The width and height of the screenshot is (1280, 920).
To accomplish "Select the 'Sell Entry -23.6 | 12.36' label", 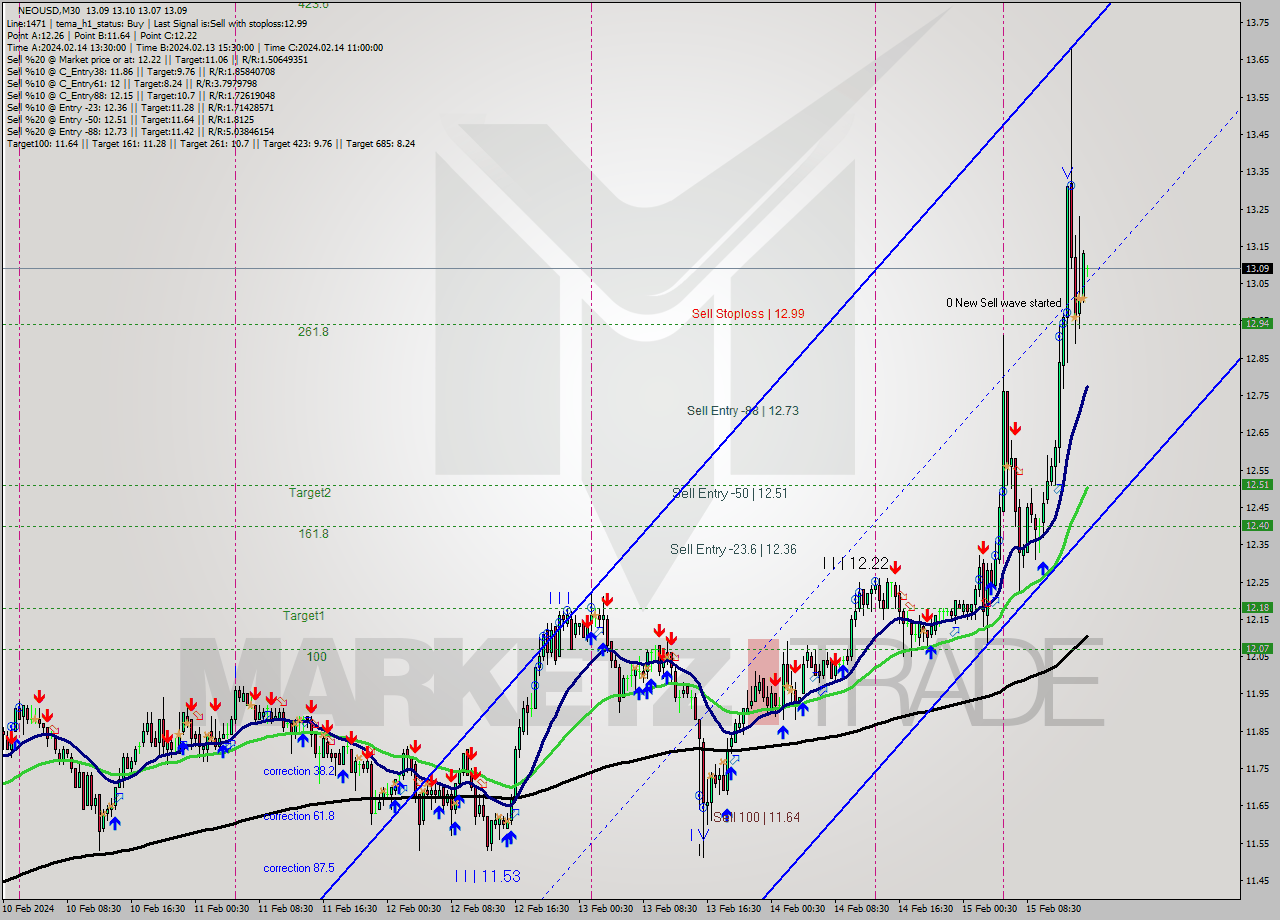I will [733, 550].
